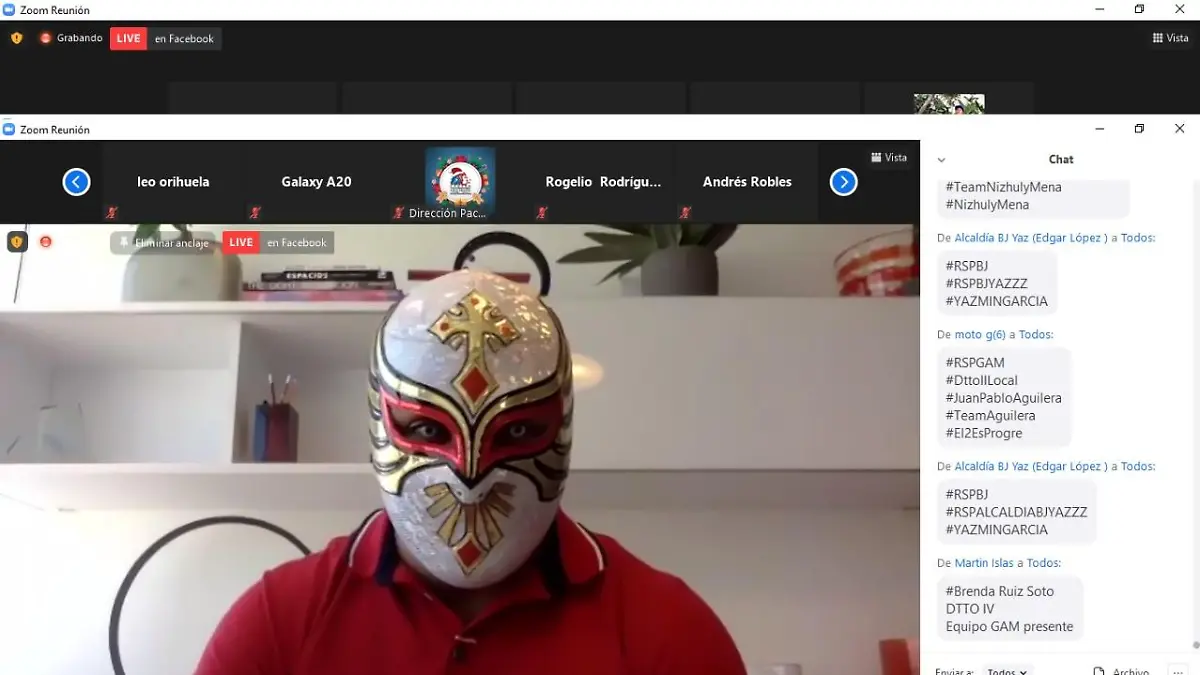The height and width of the screenshot is (675, 1200).
Task: Click muted mic icon on Andrés Robles tile
Action: pos(685,213)
